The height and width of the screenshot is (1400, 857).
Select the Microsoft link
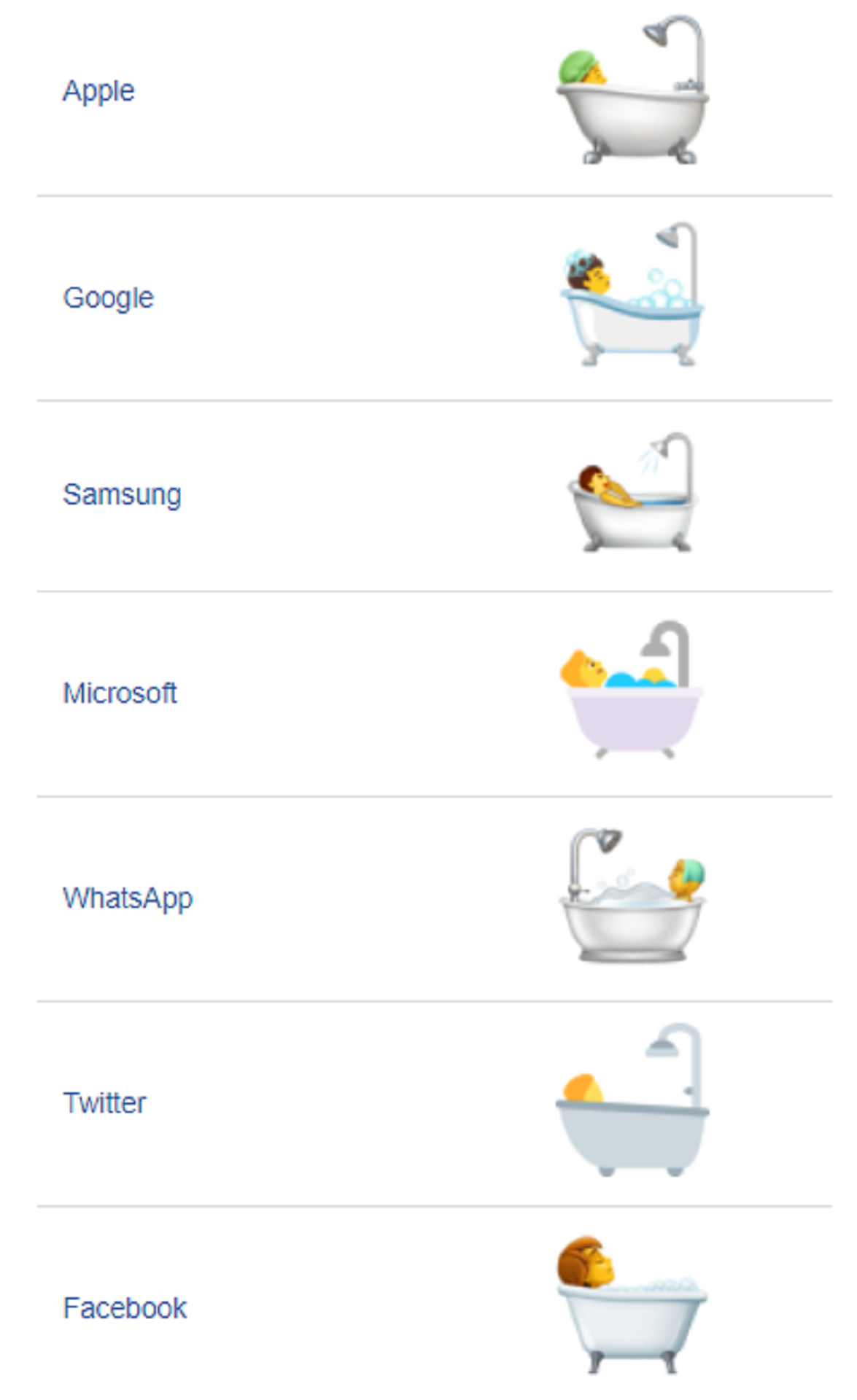[120, 693]
